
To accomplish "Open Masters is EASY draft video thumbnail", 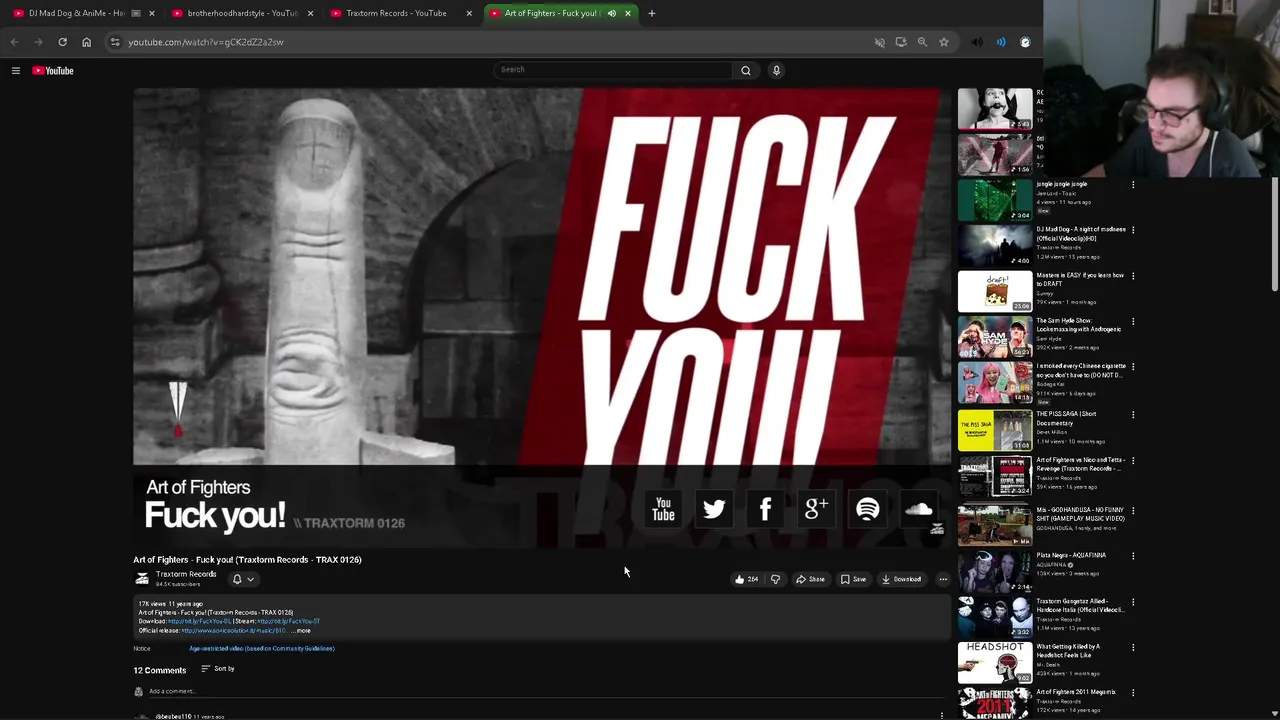I will click(x=995, y=291).
